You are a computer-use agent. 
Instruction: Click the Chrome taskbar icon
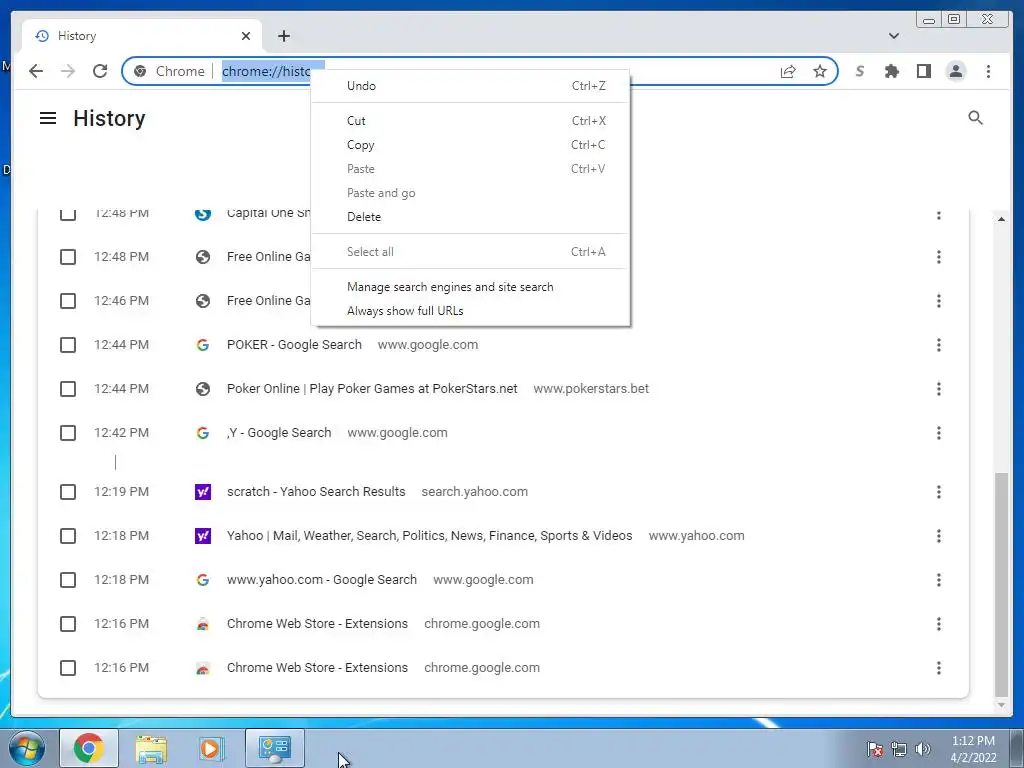tap(89, 748)
